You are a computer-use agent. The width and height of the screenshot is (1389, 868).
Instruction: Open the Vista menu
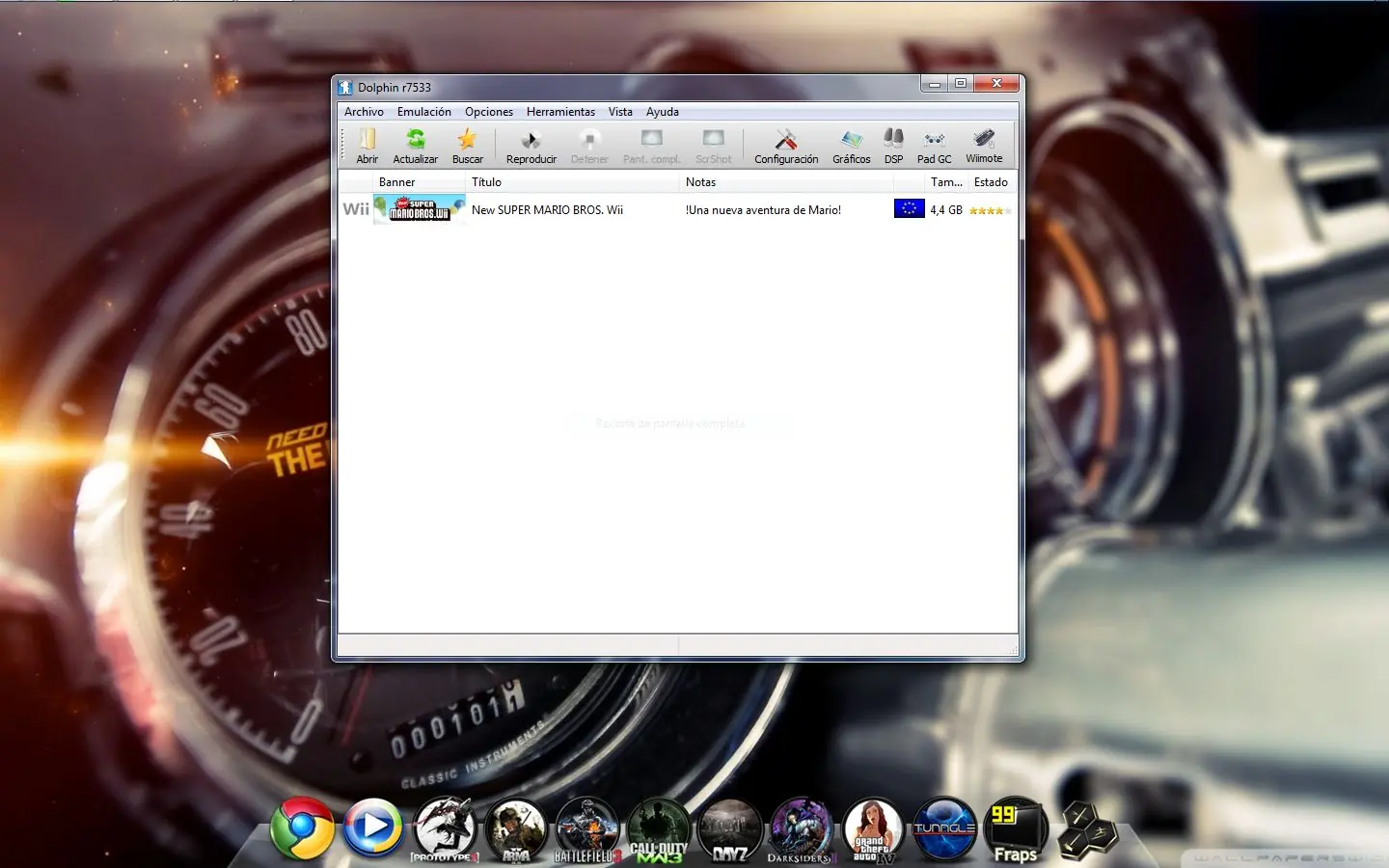(620, 112)
